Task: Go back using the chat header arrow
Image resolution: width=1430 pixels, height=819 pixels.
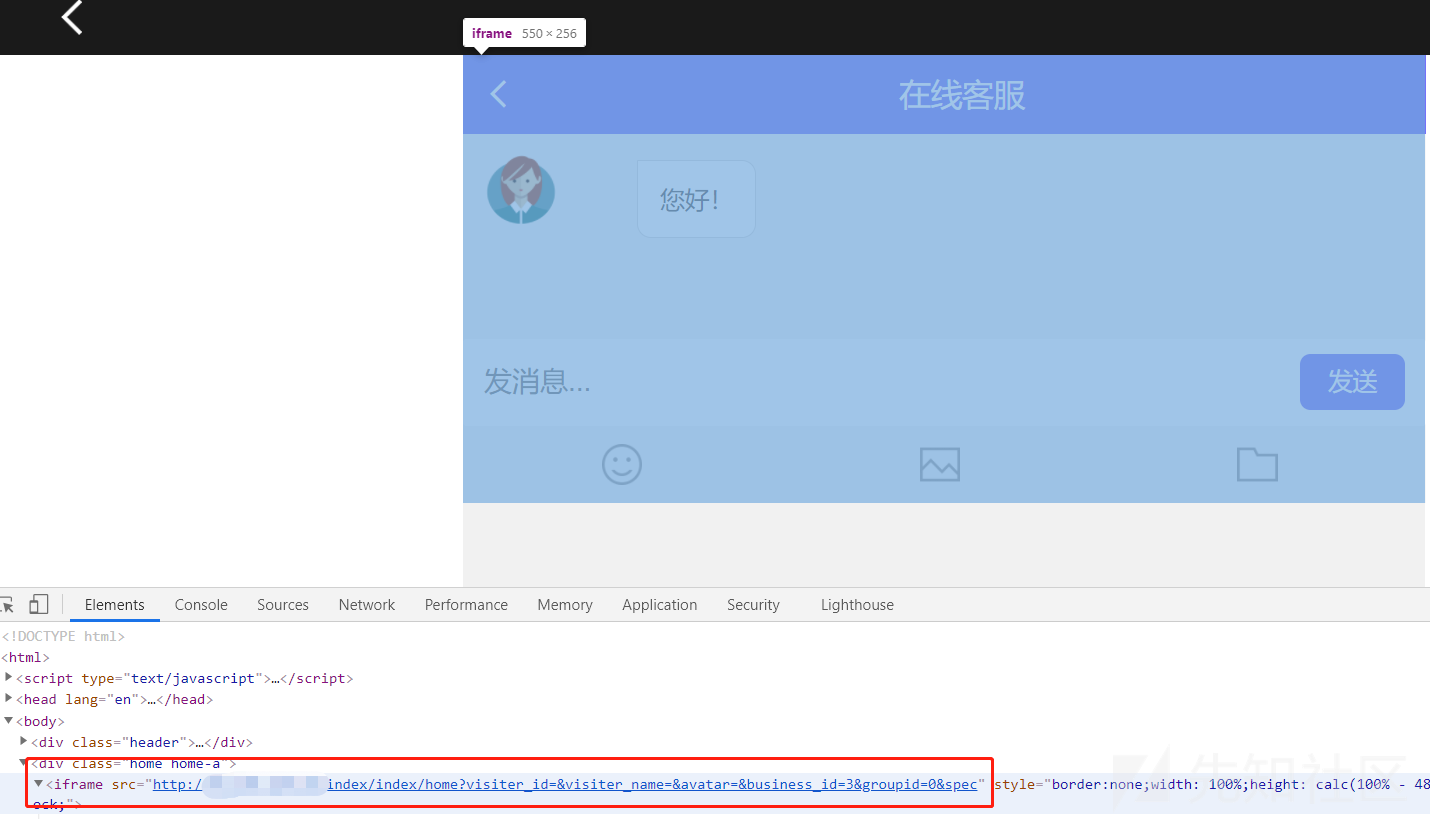Action: pos(498,94)
